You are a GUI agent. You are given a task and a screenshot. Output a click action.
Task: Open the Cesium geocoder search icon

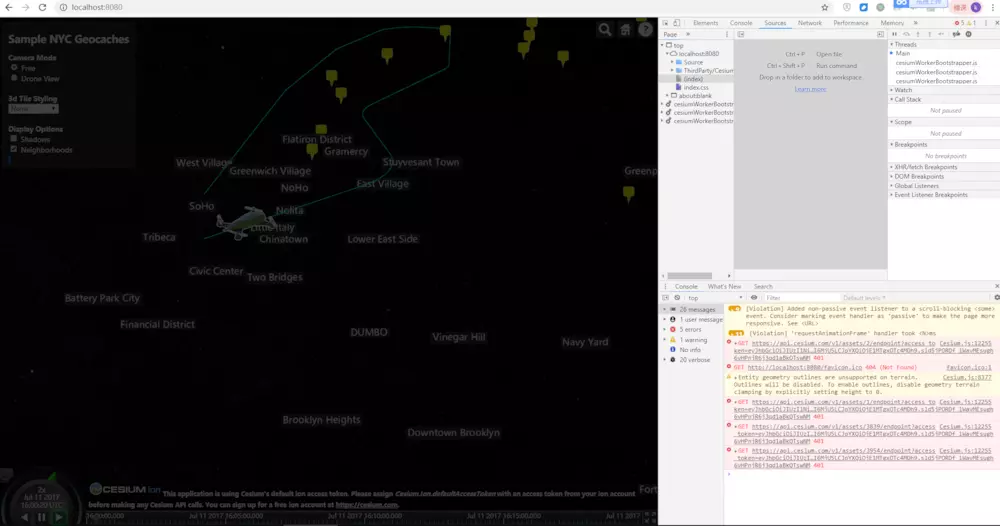click(x=605, y=29)
